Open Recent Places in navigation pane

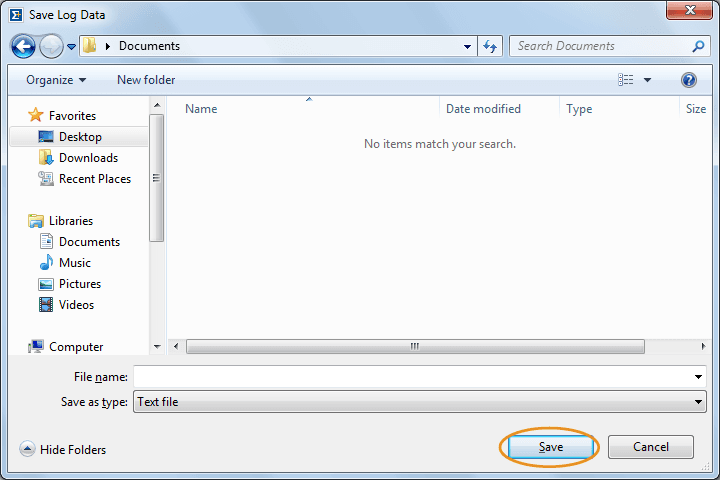pos(94,179)
